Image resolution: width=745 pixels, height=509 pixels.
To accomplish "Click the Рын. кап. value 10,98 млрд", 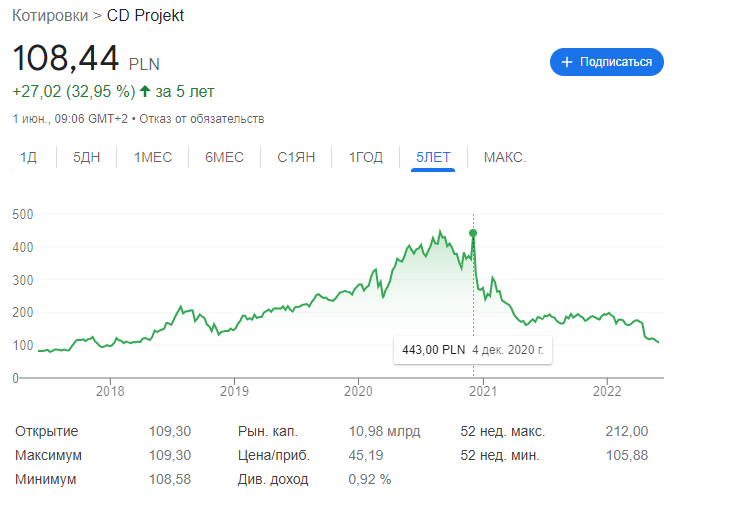I will (x=384, y=432).
